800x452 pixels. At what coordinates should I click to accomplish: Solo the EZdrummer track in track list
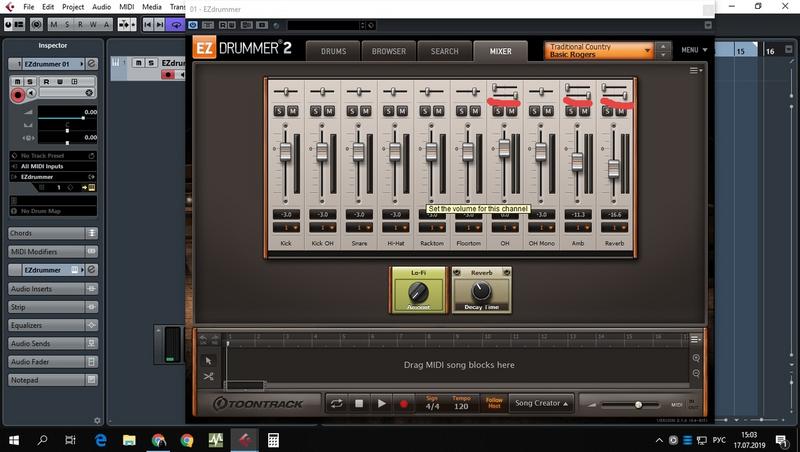tap(151, 62)
